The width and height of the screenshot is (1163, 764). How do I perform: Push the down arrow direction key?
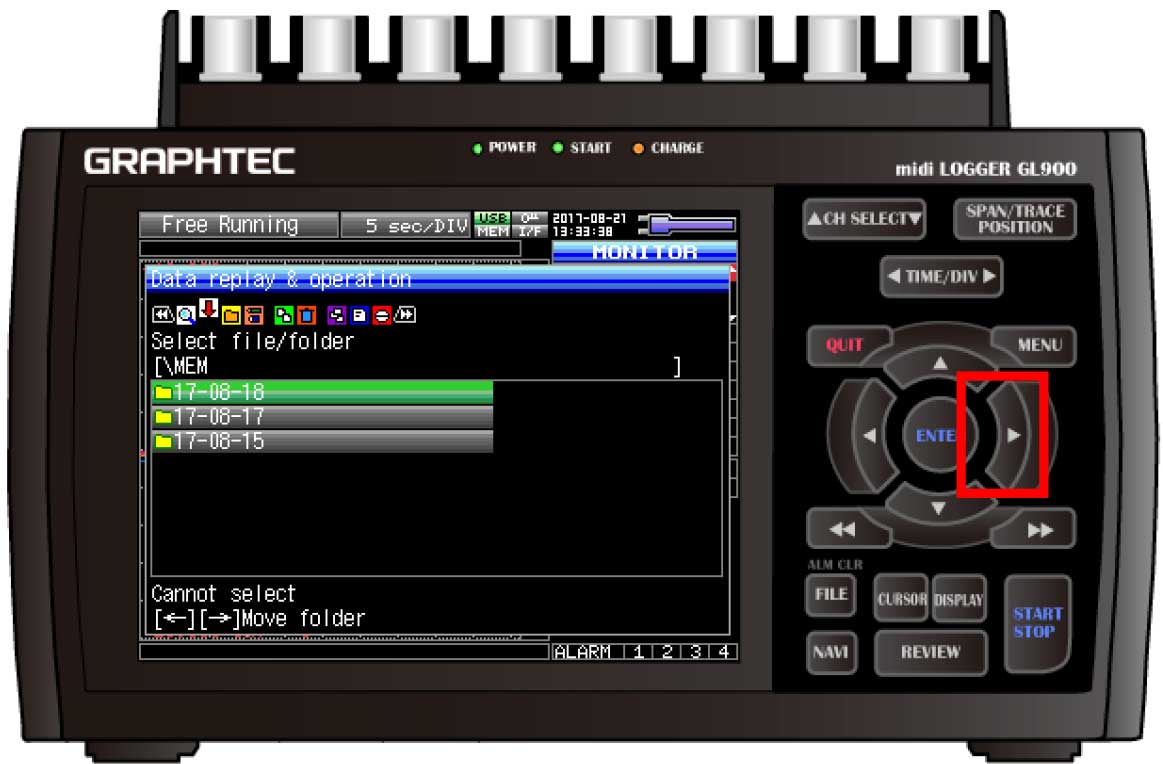[x=939, y=508]
